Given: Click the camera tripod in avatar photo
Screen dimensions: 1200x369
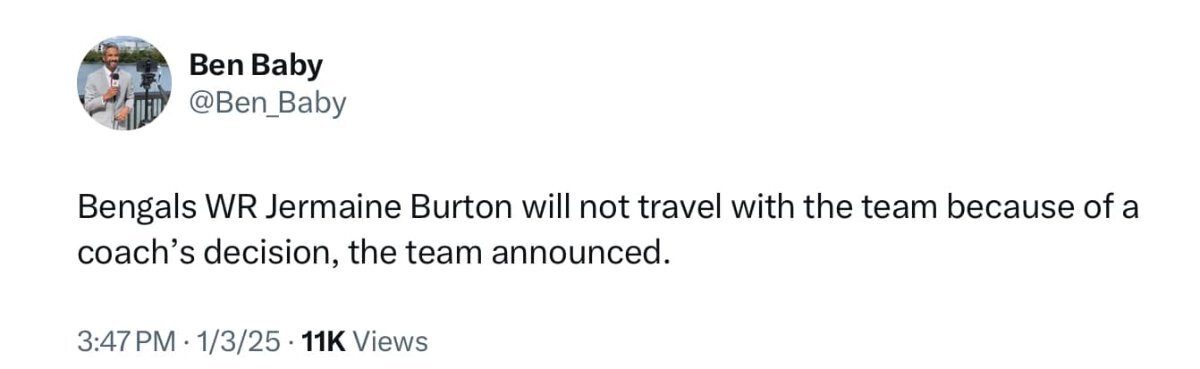Looking at the screenshot, I should click(x=150, y=95).
